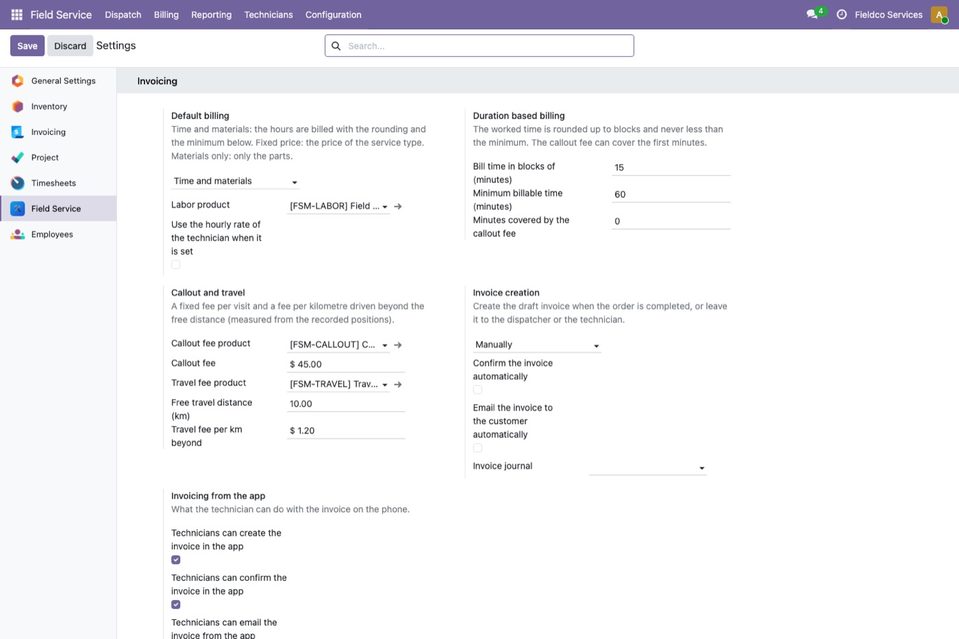Click the Employees app icon
Image resolution: width=959 pixels, height=639 pixels.
[18, 234]
